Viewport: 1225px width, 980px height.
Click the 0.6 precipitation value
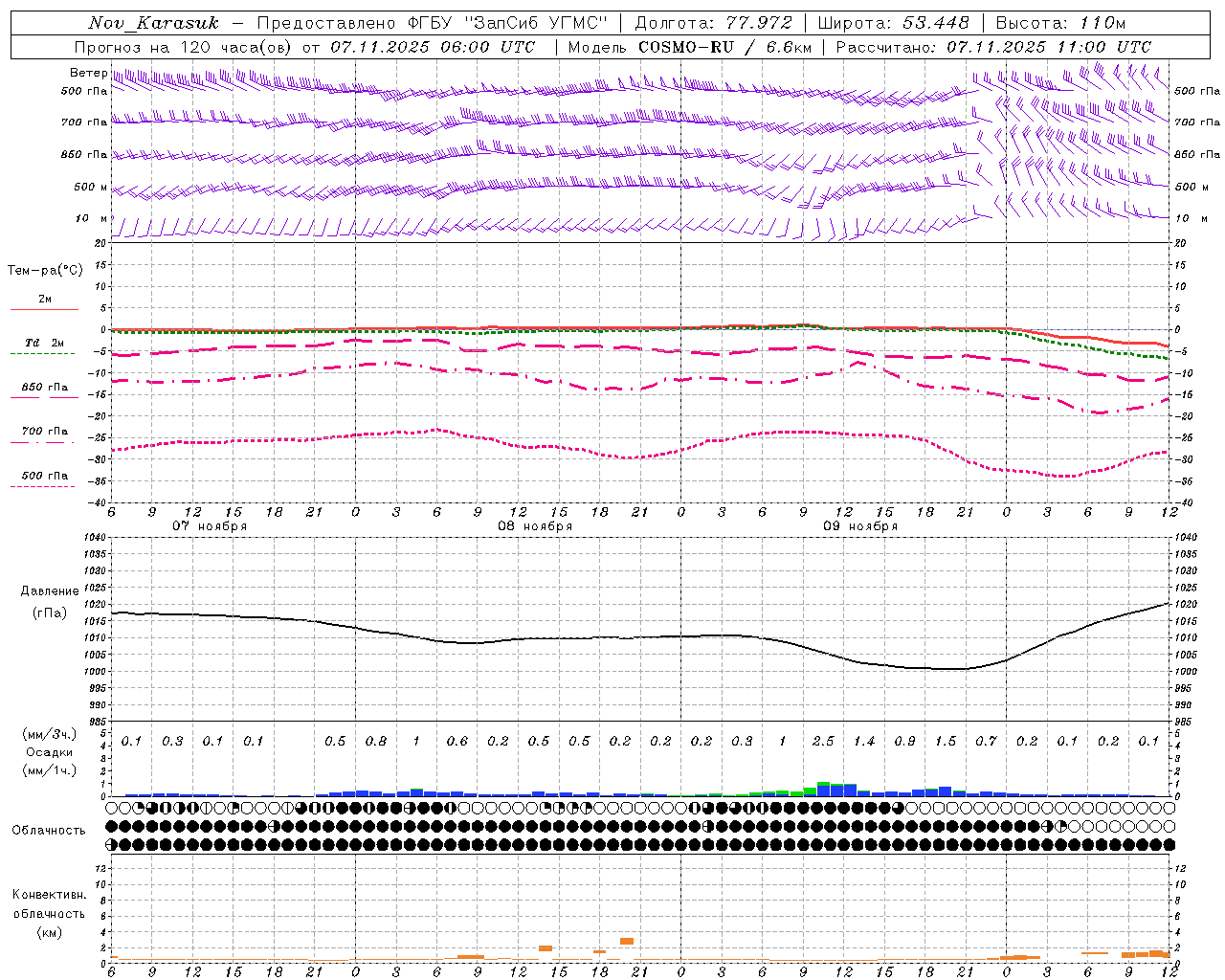click(x=457, y=742)
